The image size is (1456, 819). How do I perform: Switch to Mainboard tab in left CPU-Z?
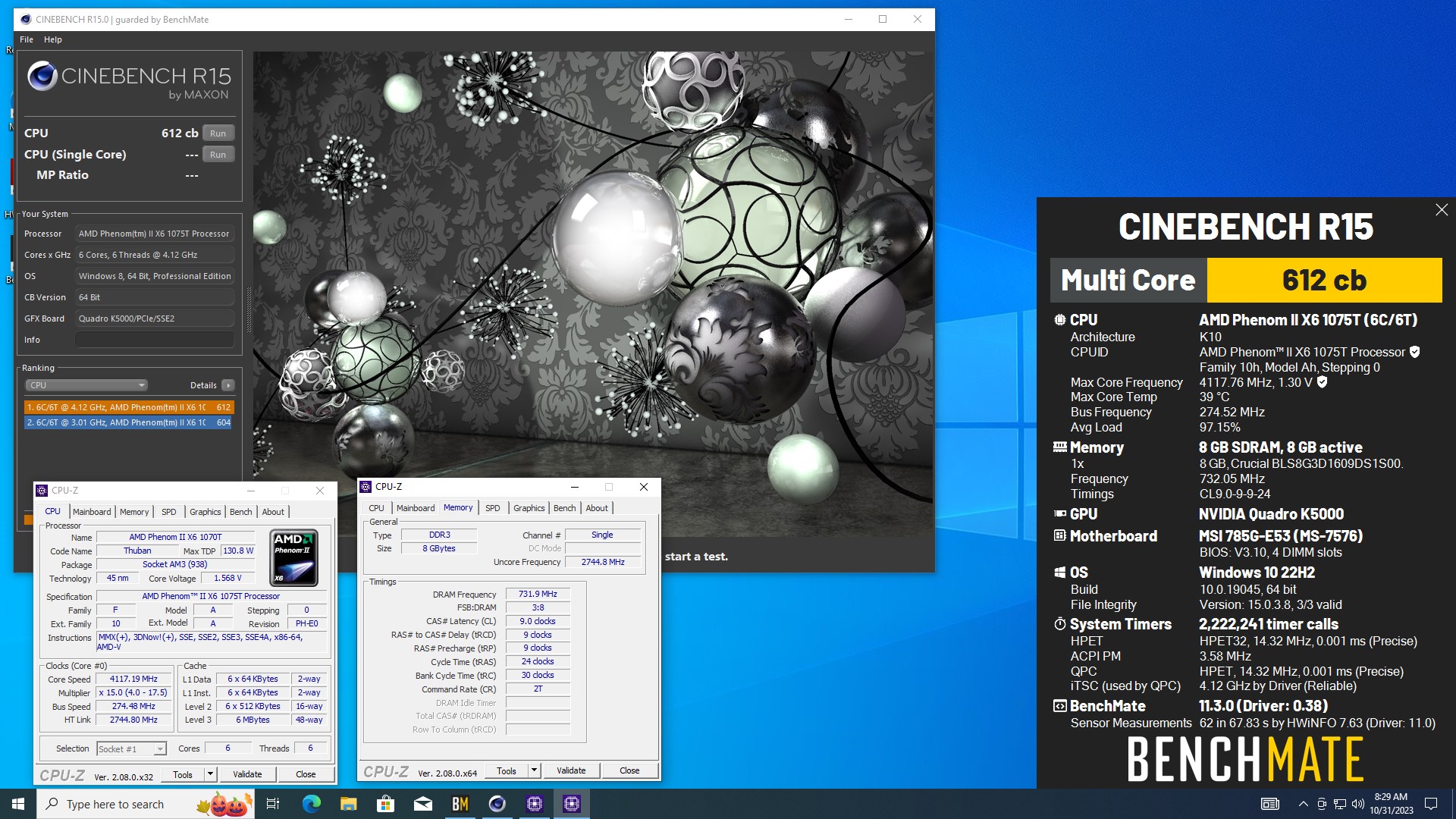tap(92, 512)
